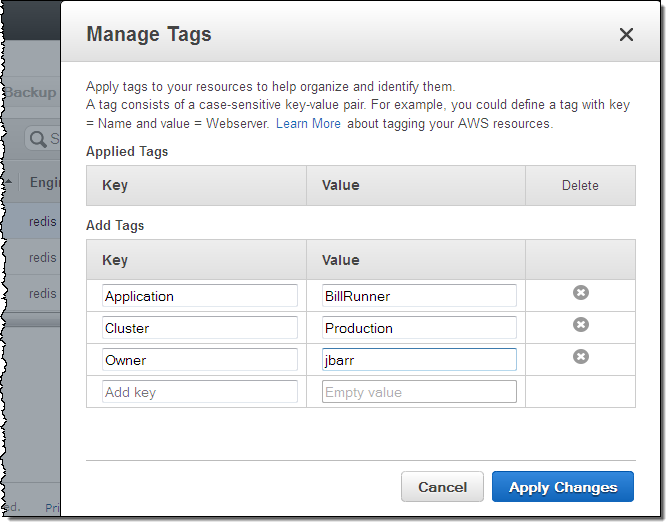Click the search magnifier icon behind the dialog
672x528 pixels.
pyautogui.click(x=39, y=139)
